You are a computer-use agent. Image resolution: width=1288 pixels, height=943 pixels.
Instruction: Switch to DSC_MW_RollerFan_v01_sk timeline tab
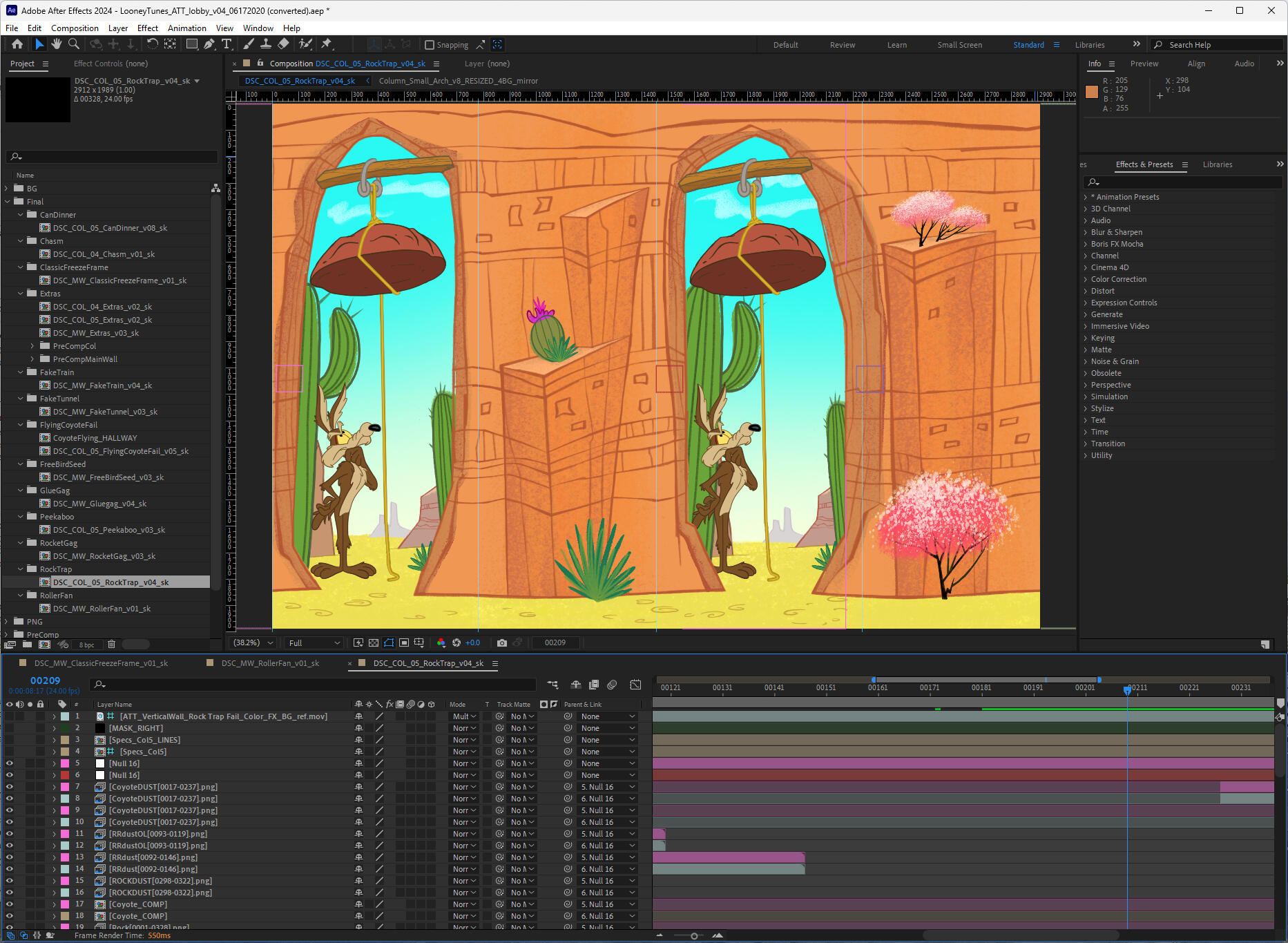pos(270,663)
